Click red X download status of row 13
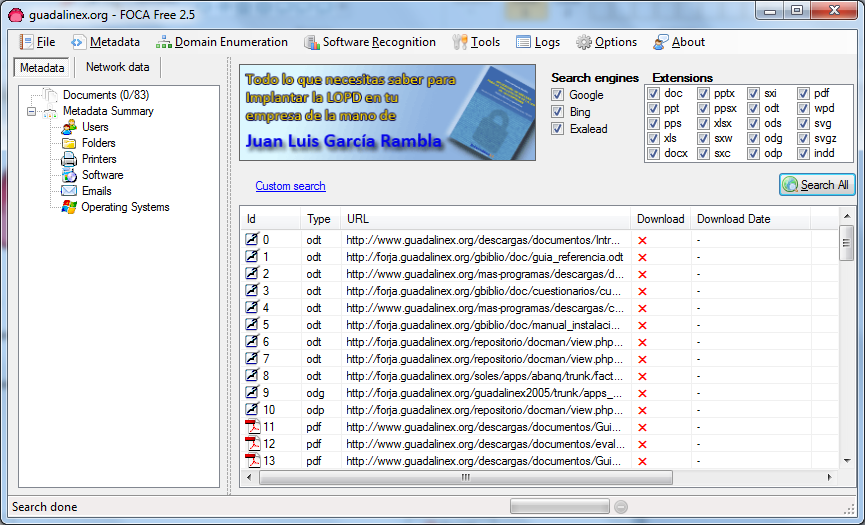The image size is (865, 525). (x=642, y=462)
